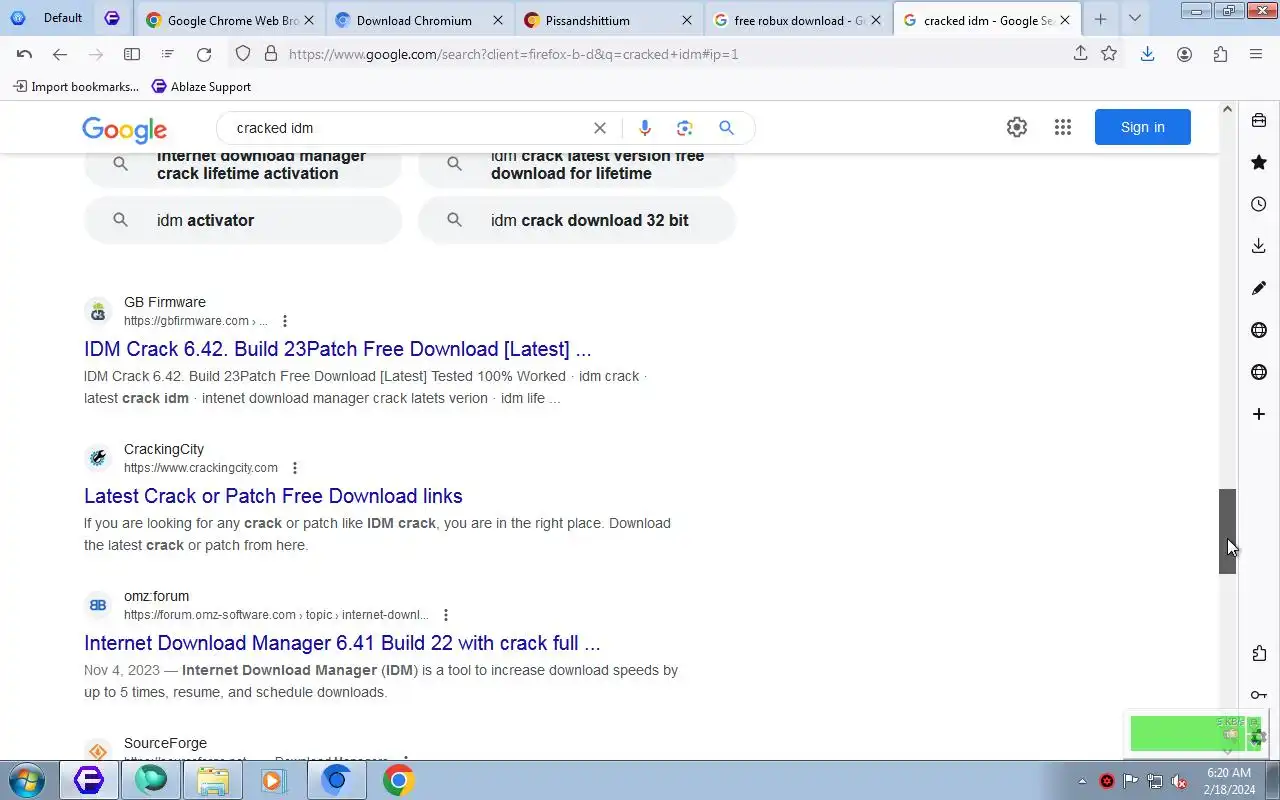
Task: Reload the current page
Action: click(204, 54)
